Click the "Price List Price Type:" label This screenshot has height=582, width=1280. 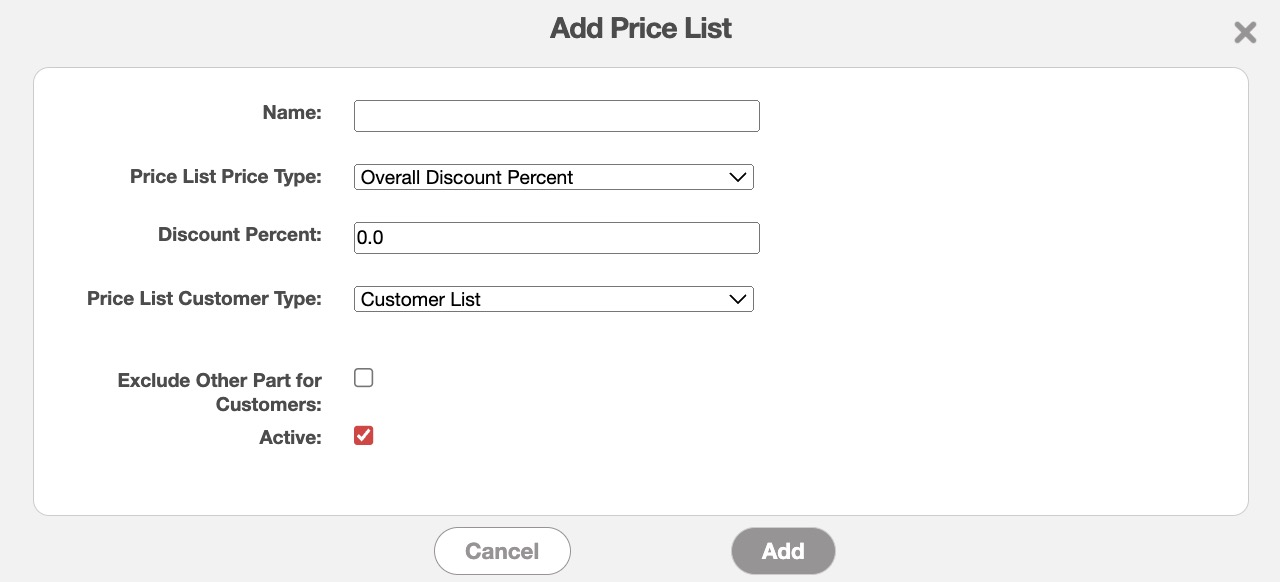pos(226,177)
